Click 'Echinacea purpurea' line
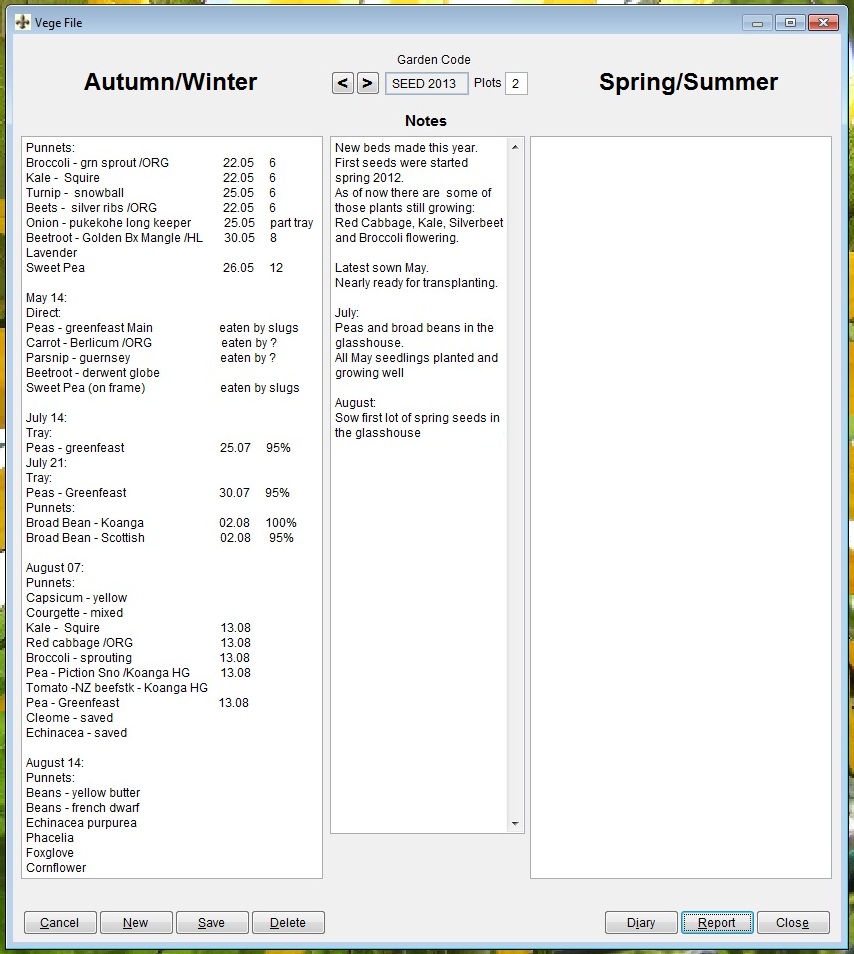854x954 pixels. pos(82,823)
